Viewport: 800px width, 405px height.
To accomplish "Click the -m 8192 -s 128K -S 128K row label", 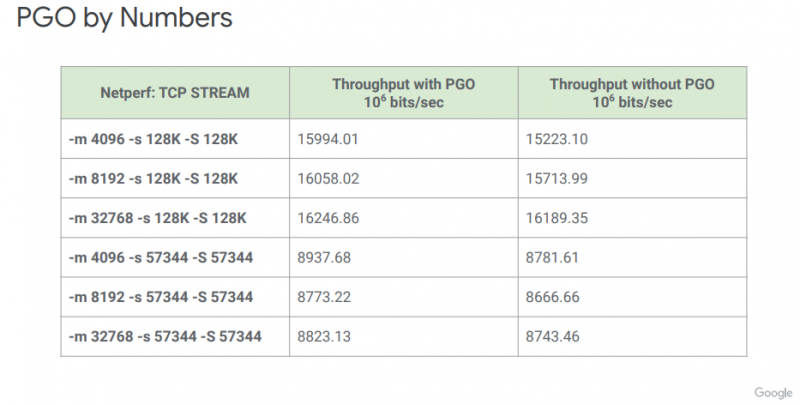I will 154,179.
